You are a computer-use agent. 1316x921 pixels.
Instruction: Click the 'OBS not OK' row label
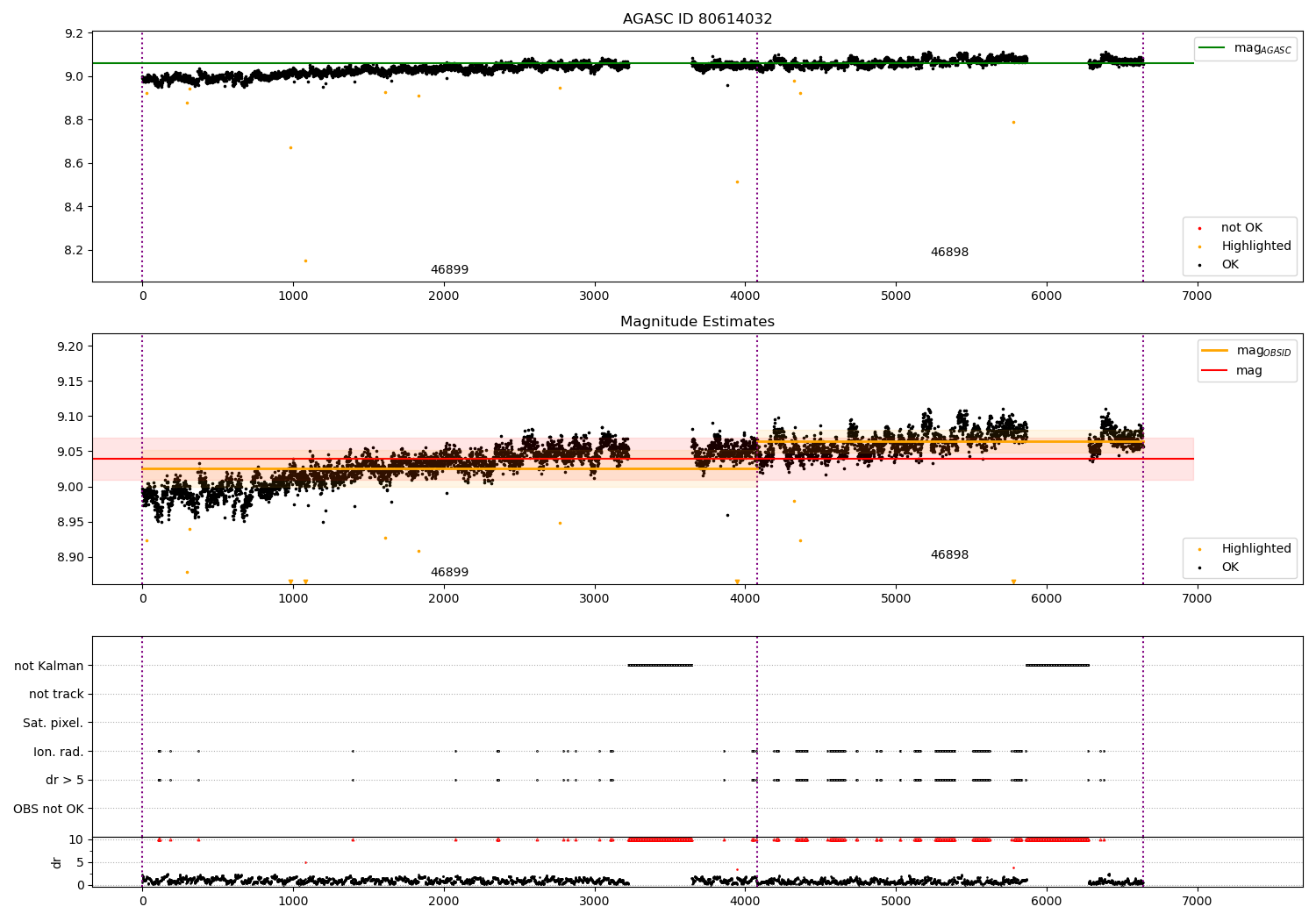tap(49, 809)
